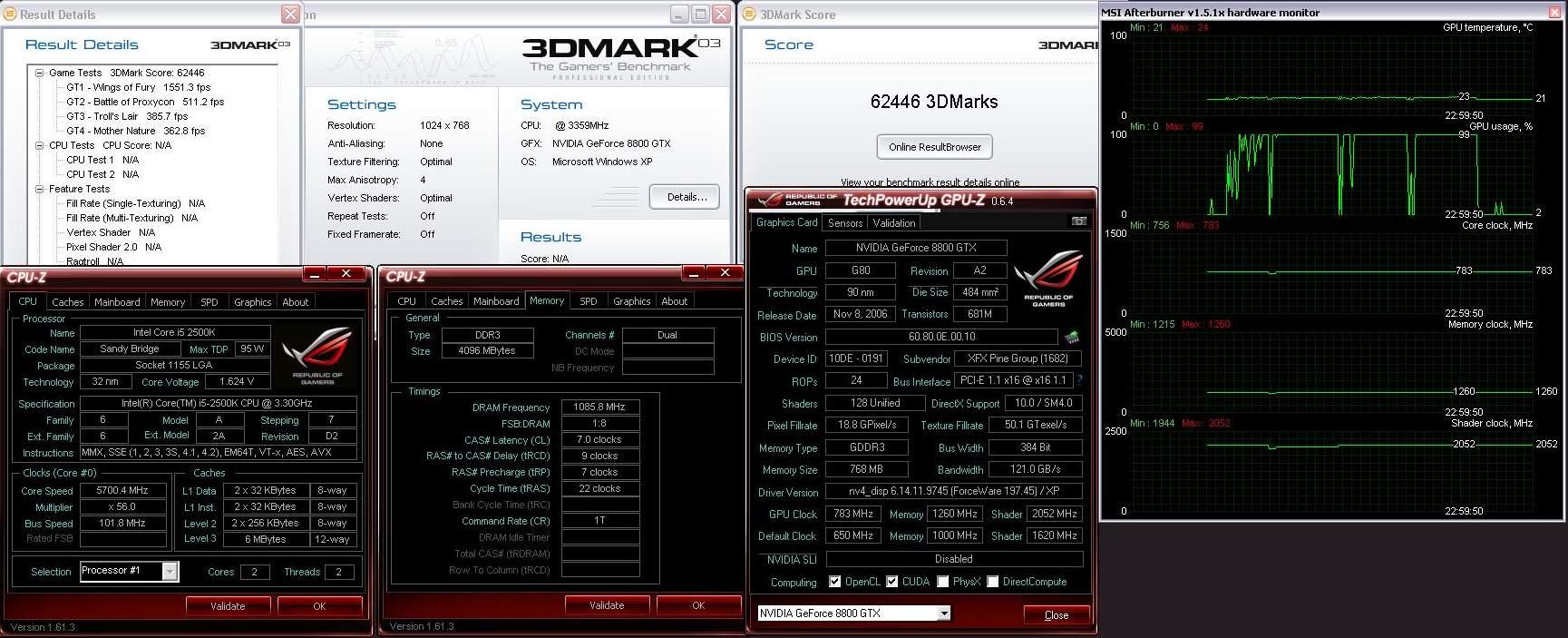The width and height of the screenshot is (1568, 638).
Task: Click the CPU Name field Intel Core i5 2500K
Action: click(174, 332)
